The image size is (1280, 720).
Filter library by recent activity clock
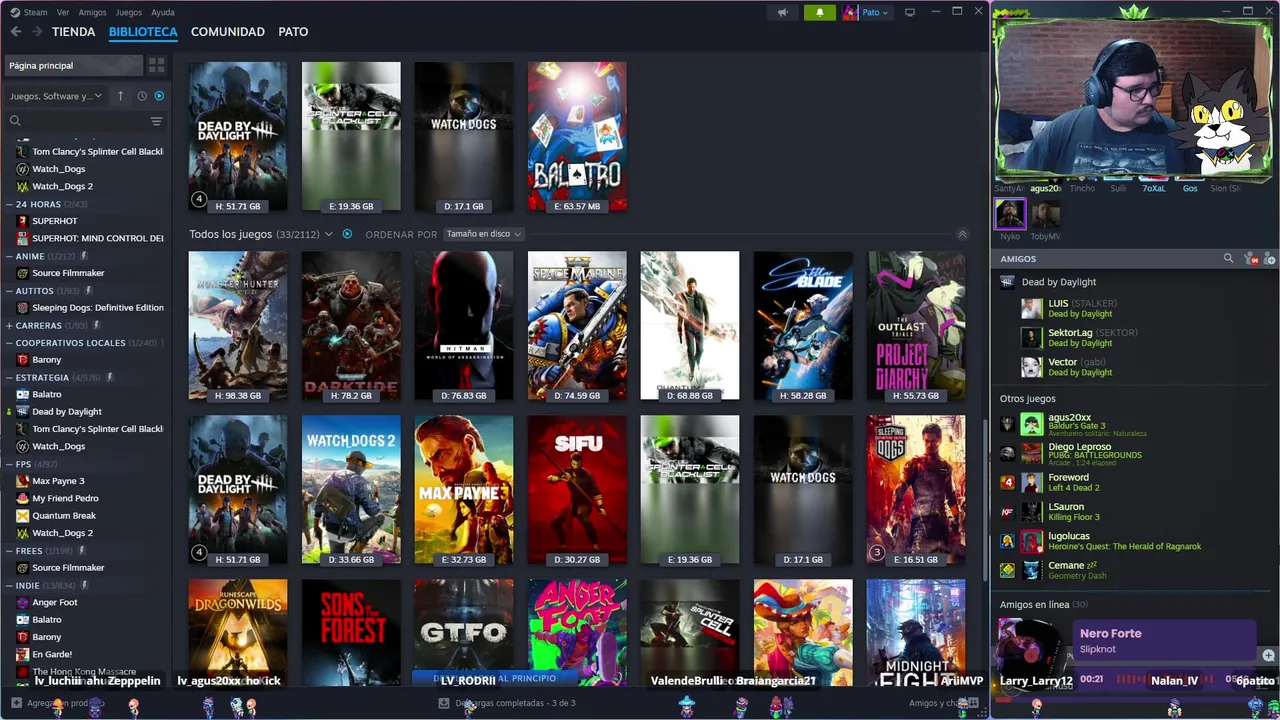pos(142,96)
